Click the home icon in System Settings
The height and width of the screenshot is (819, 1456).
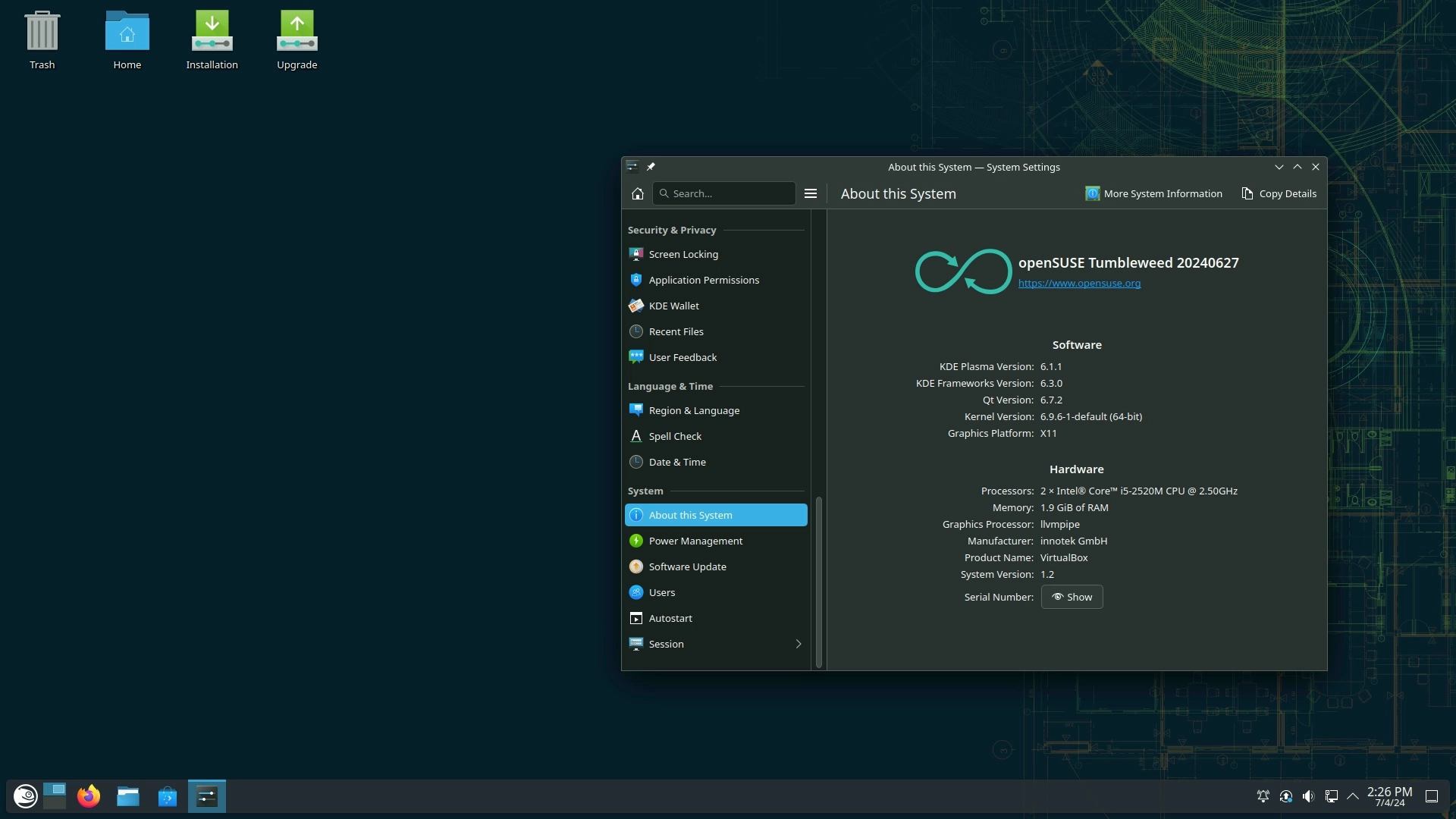[637, 193]
